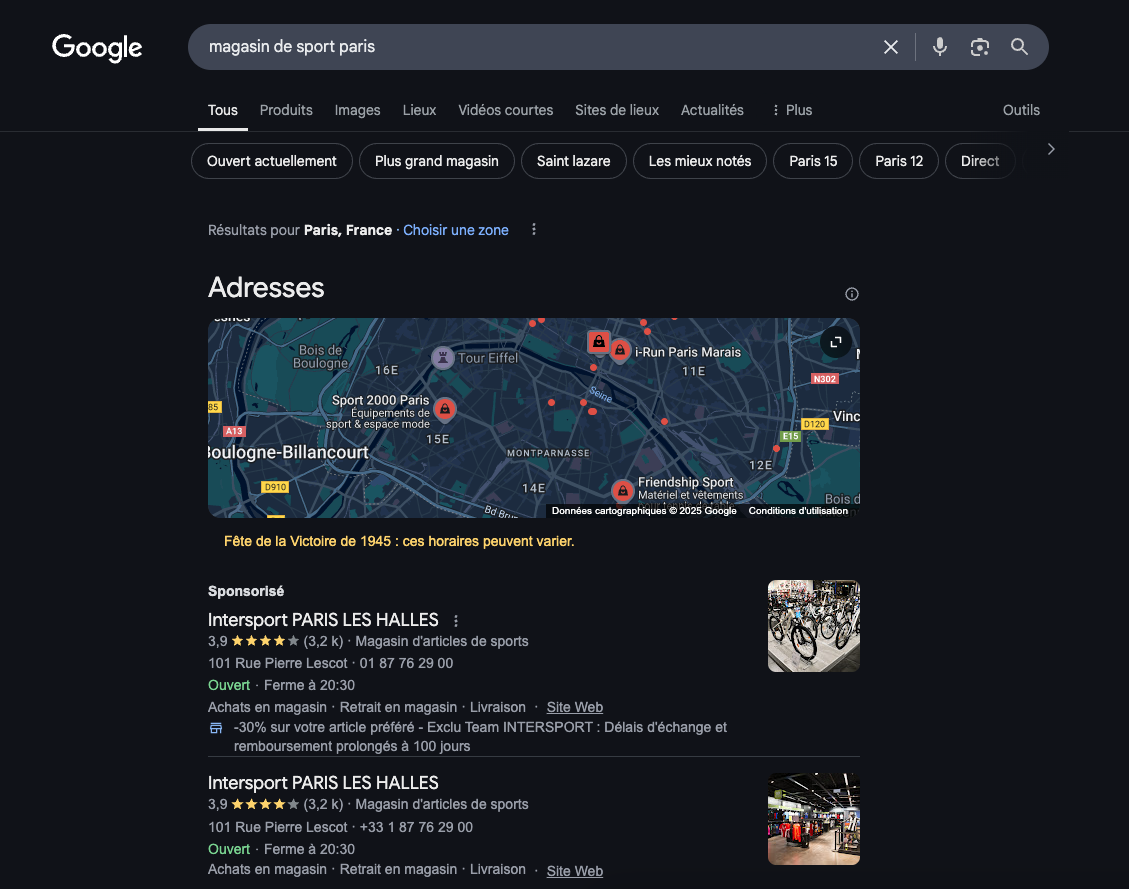This screenshot has width=1129, height=889.
Task: Open the Conditions d'utilisation link
Action: (x=798, y=511)
